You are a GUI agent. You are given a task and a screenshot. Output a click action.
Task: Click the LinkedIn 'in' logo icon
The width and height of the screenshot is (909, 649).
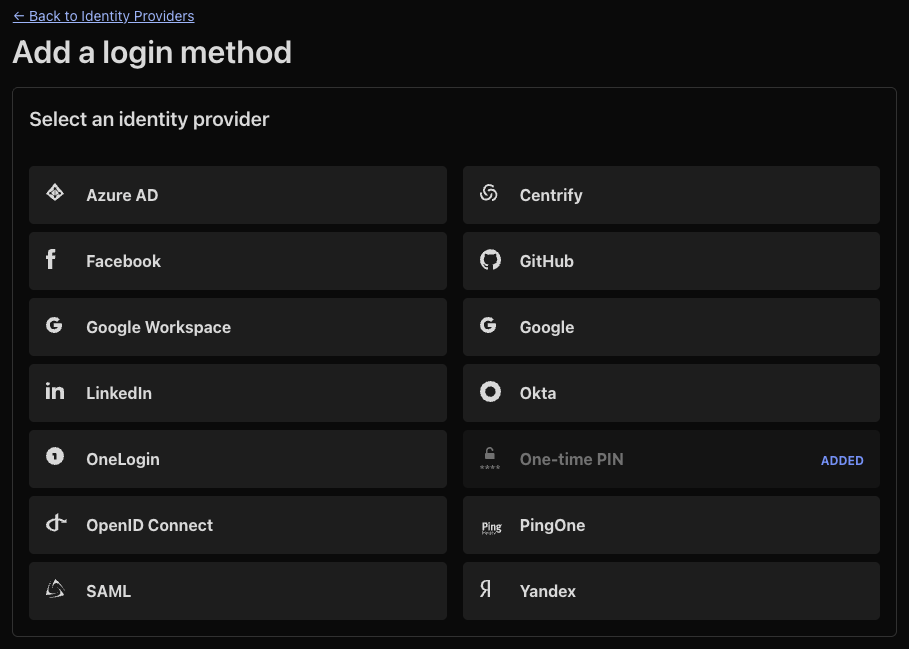click(55, 392)
